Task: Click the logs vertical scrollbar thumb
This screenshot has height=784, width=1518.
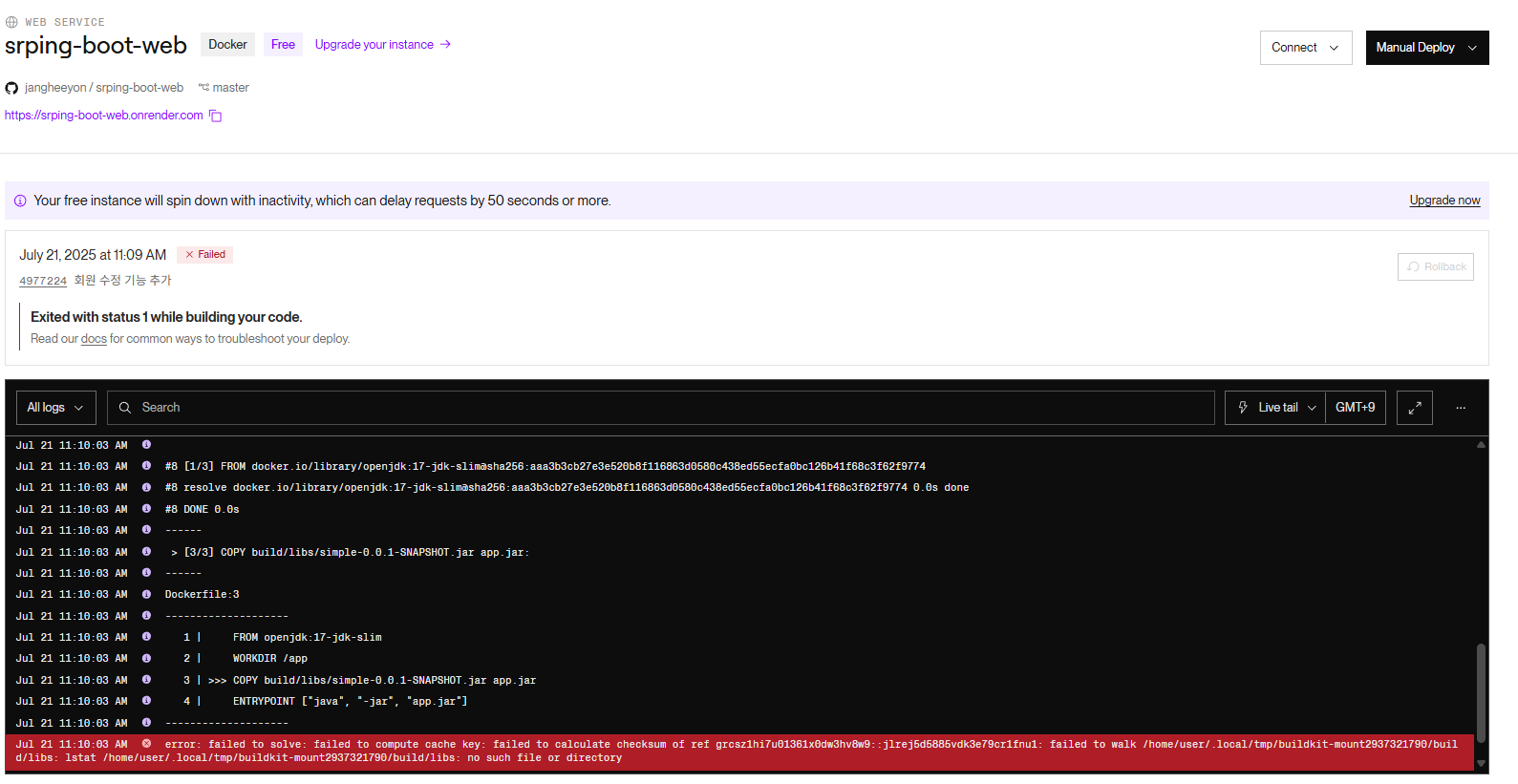Action: coord(1481,693)
